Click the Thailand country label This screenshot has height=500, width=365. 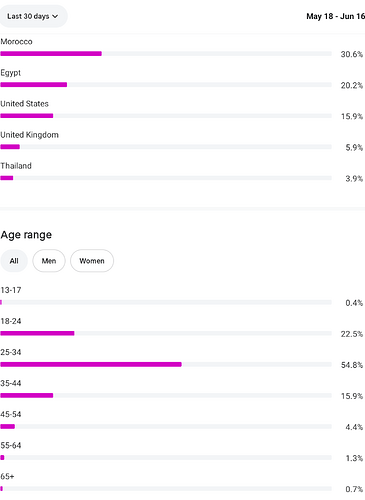16,166
